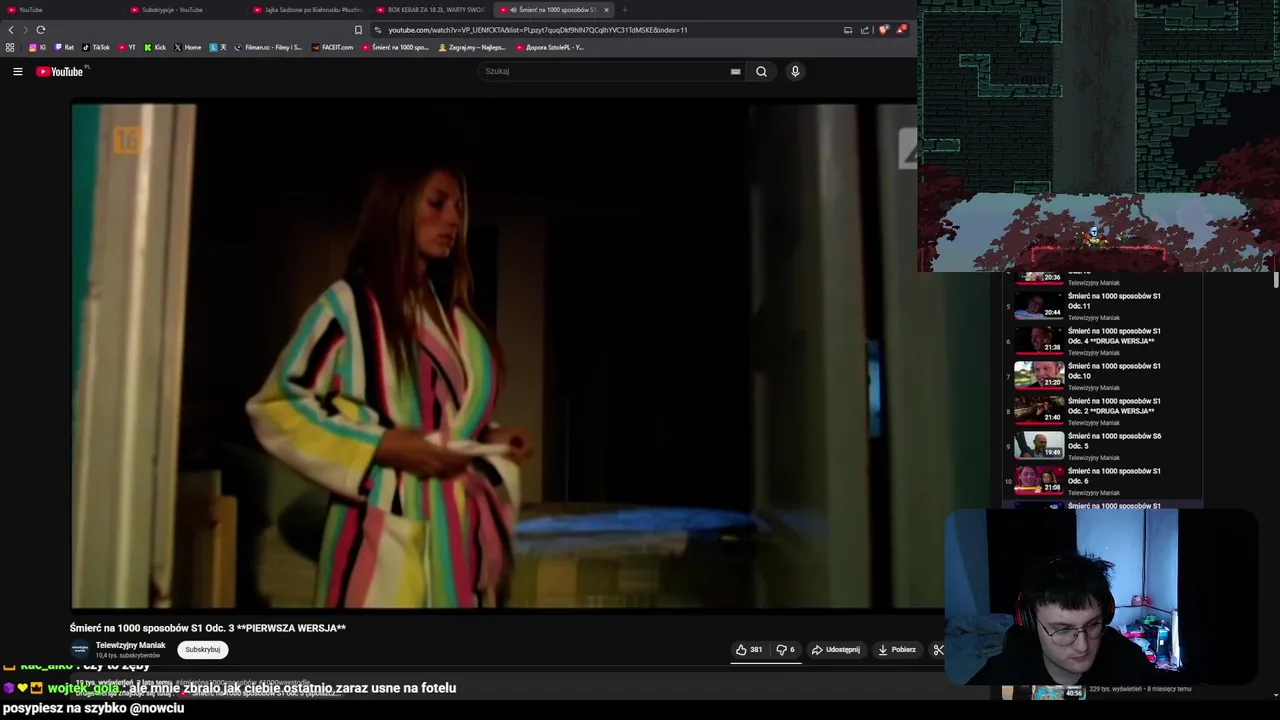Click the video title below the player

click(x=208, y=628)
